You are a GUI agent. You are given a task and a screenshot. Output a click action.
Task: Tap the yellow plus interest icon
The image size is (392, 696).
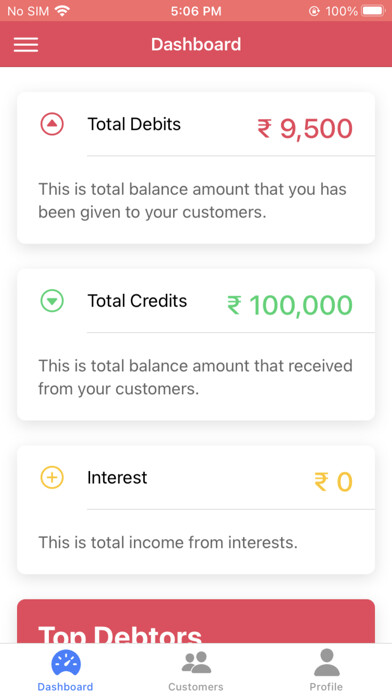(52, 478)
